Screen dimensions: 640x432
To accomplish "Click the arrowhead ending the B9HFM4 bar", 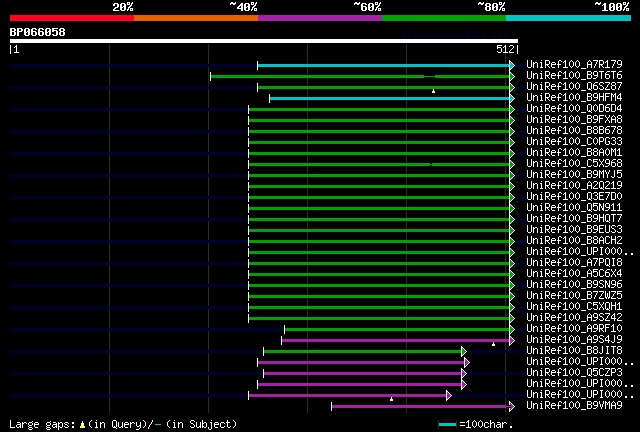I will [x=512, y=98].
